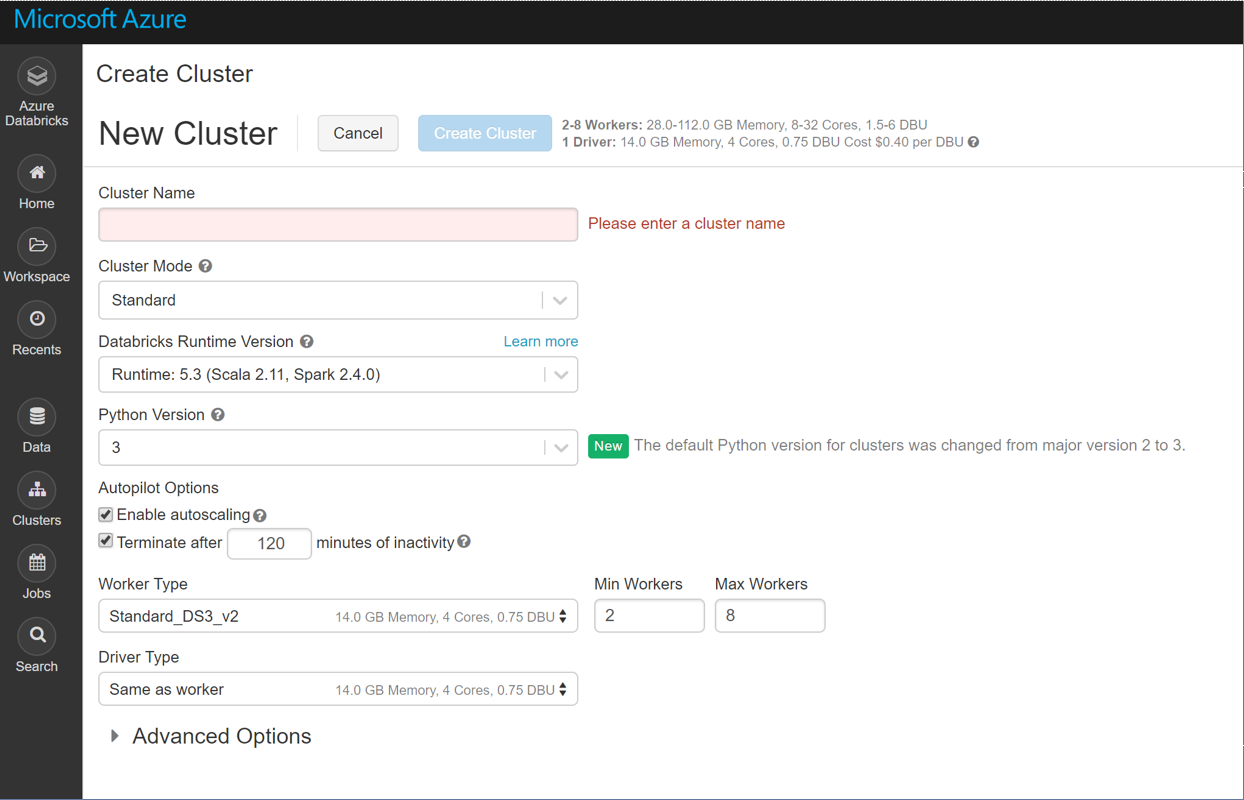
Task: Click the '2-8 Workers:' summary text
Action: click(602, 125)
